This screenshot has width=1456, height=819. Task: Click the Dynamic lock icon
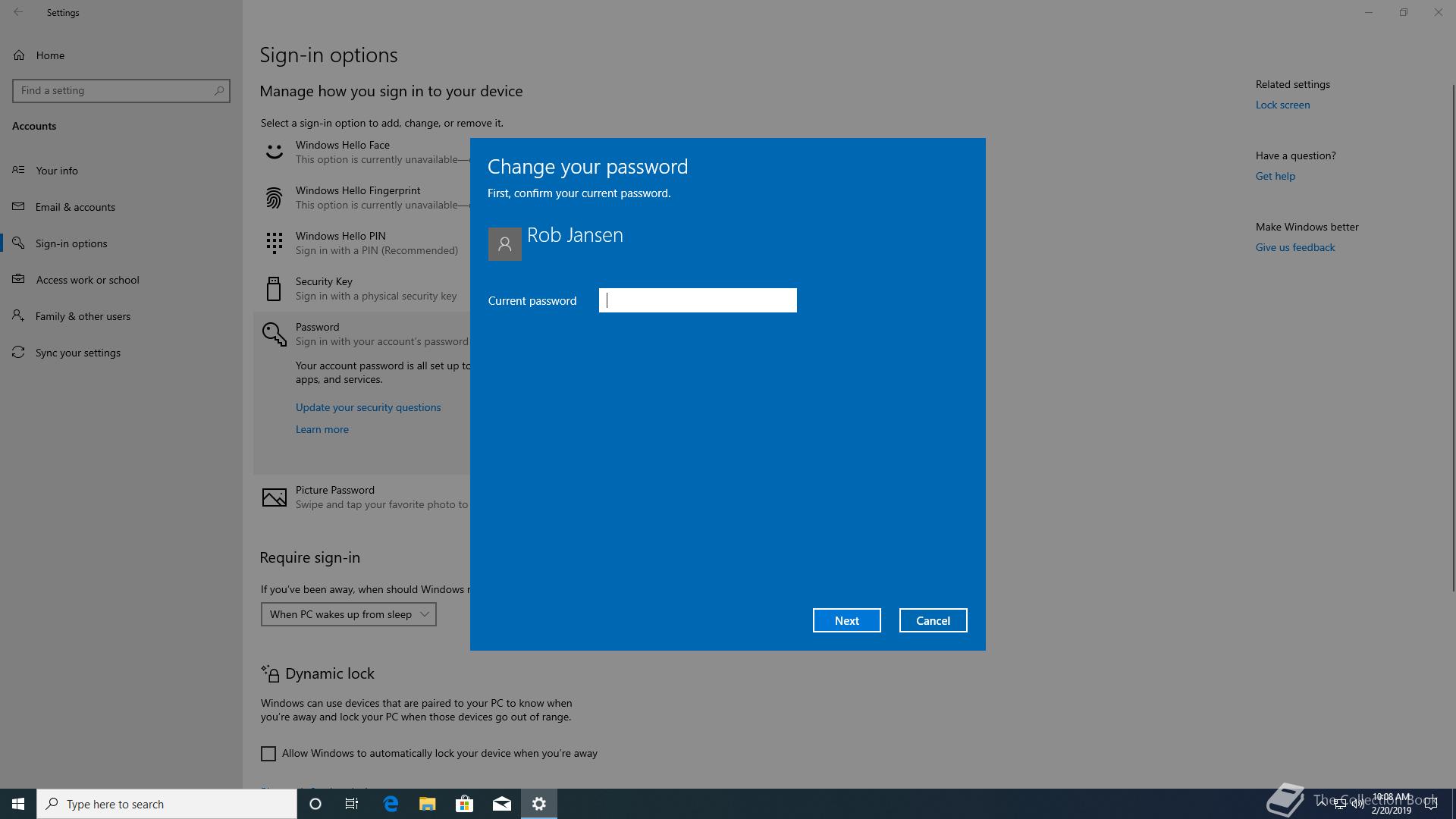tap(270, 673)
